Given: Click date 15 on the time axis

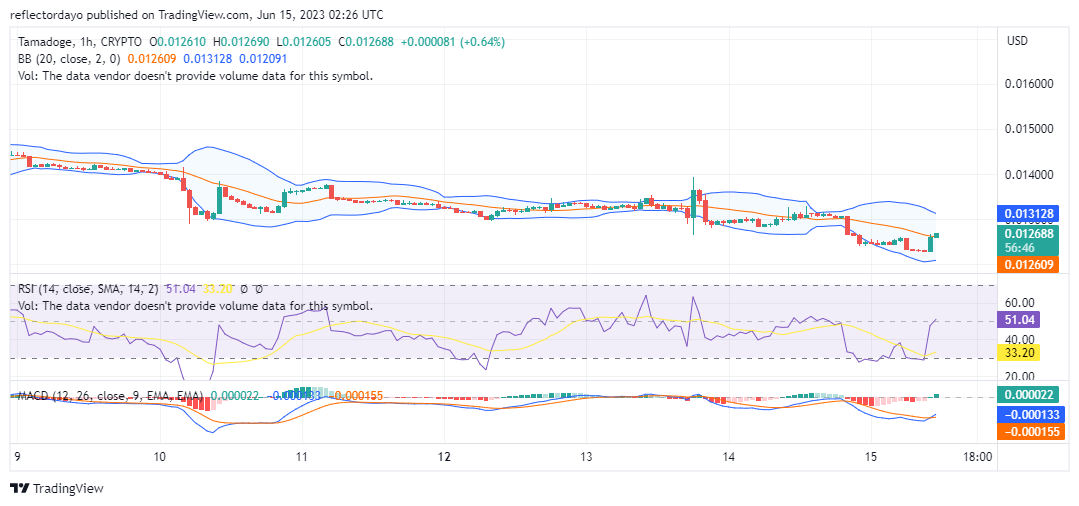Looking at the screenshot, I should 870,456.
